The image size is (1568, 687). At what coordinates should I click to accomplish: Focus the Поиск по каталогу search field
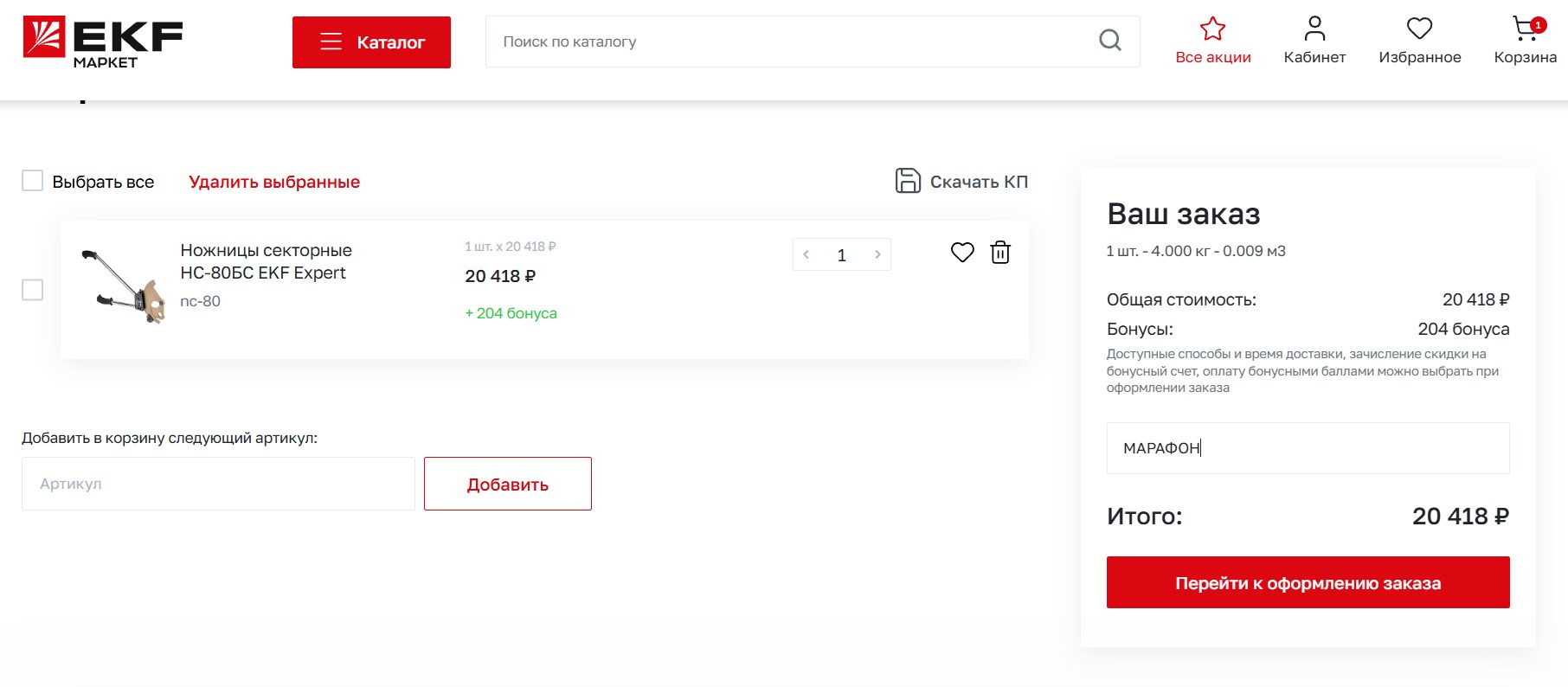(x=813, y=42)
